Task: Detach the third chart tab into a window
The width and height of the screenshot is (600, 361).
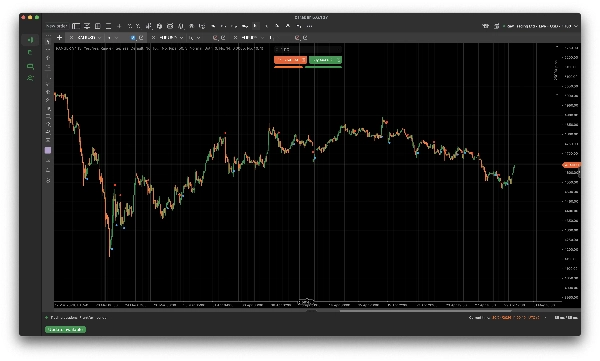Action: (x=305, y=38)
